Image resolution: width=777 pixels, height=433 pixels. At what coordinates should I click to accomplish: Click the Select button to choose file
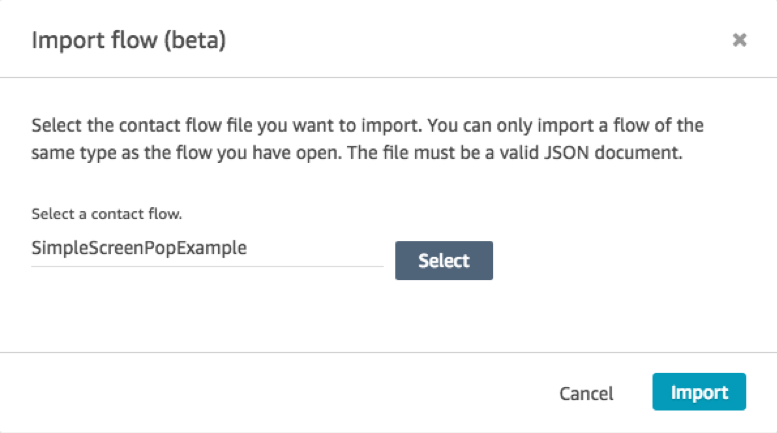[444, 261]
